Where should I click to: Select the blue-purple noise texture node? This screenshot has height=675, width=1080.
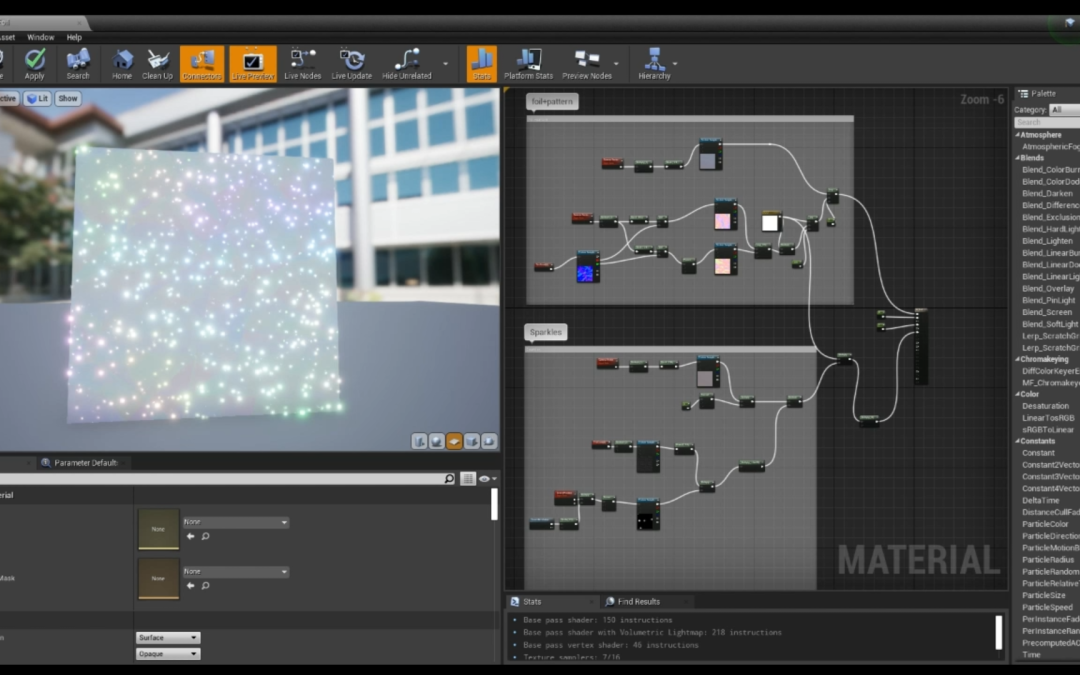[588, 267]
